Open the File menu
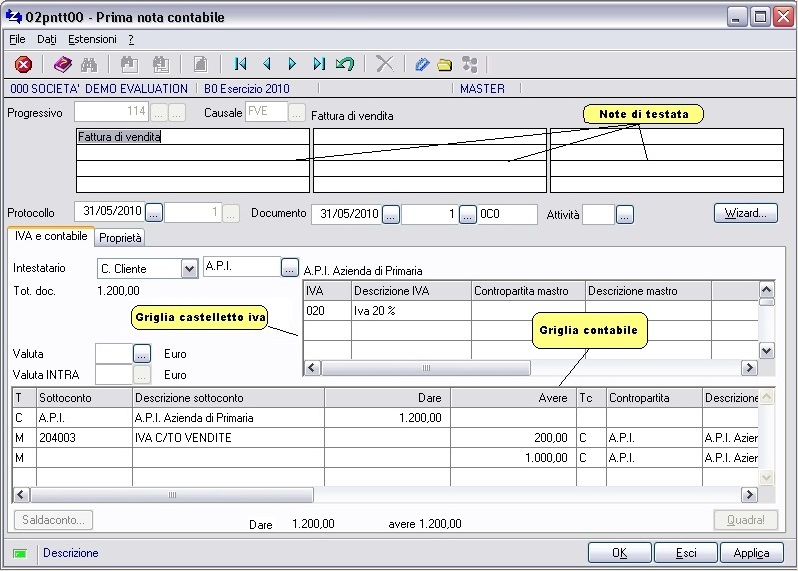798x571 pixels. (17, 39)
